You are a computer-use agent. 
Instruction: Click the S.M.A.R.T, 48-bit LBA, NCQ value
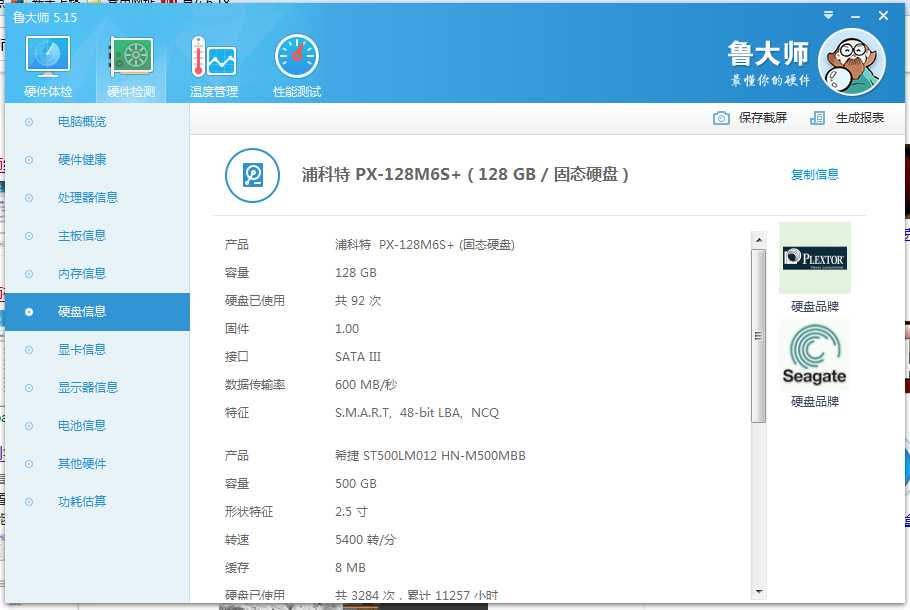coord(417,413)
